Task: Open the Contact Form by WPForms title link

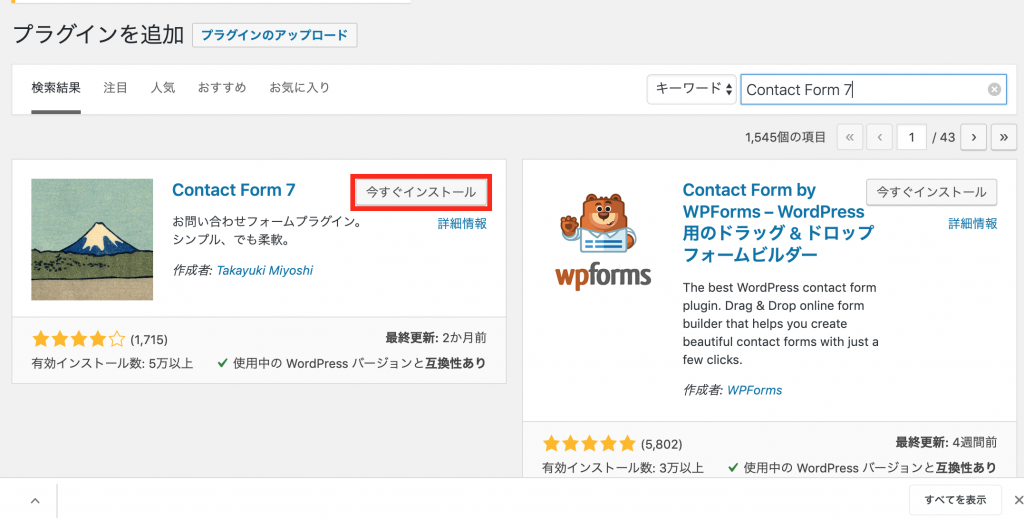Action: (x=778, y=222)
